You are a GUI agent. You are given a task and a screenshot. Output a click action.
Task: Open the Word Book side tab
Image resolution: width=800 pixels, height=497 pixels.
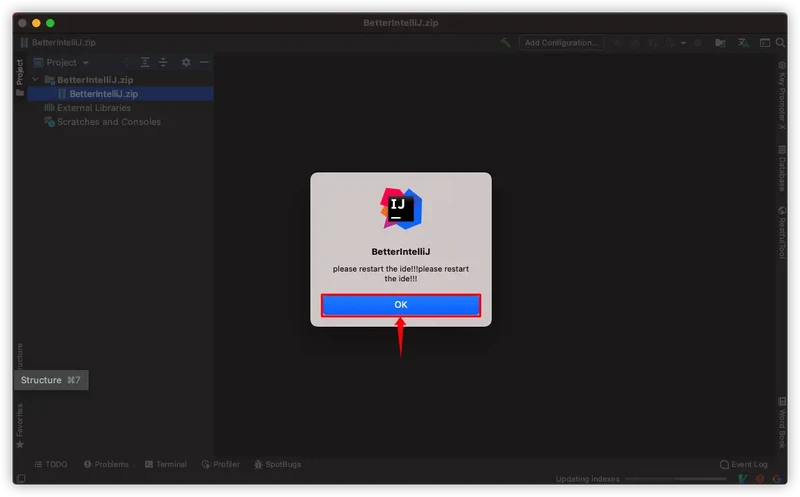pos(782,423)
